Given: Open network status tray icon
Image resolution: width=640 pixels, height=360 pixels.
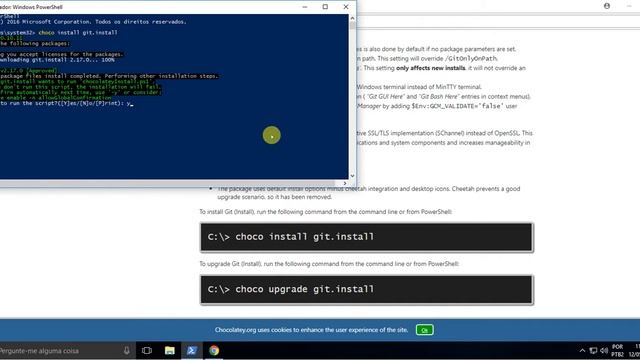Looking at the screenshot, I should point(593,351).
